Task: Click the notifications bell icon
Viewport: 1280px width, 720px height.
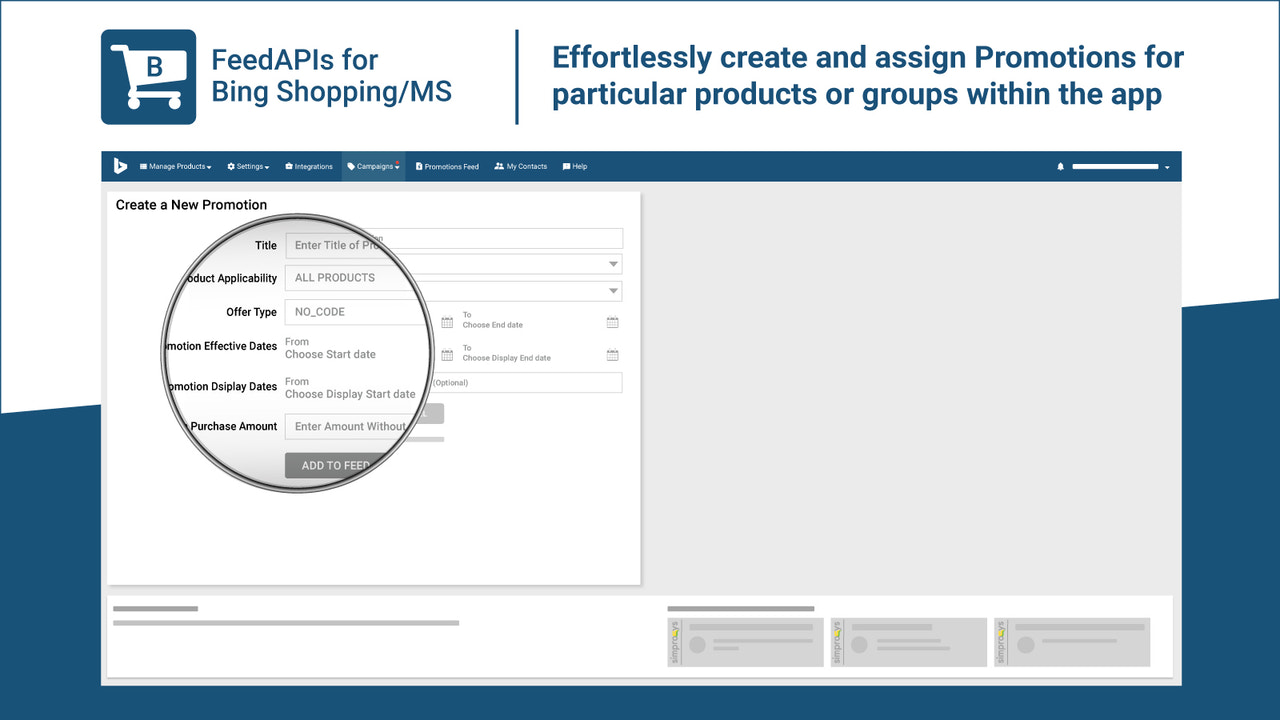Action: coord(1060,166)
